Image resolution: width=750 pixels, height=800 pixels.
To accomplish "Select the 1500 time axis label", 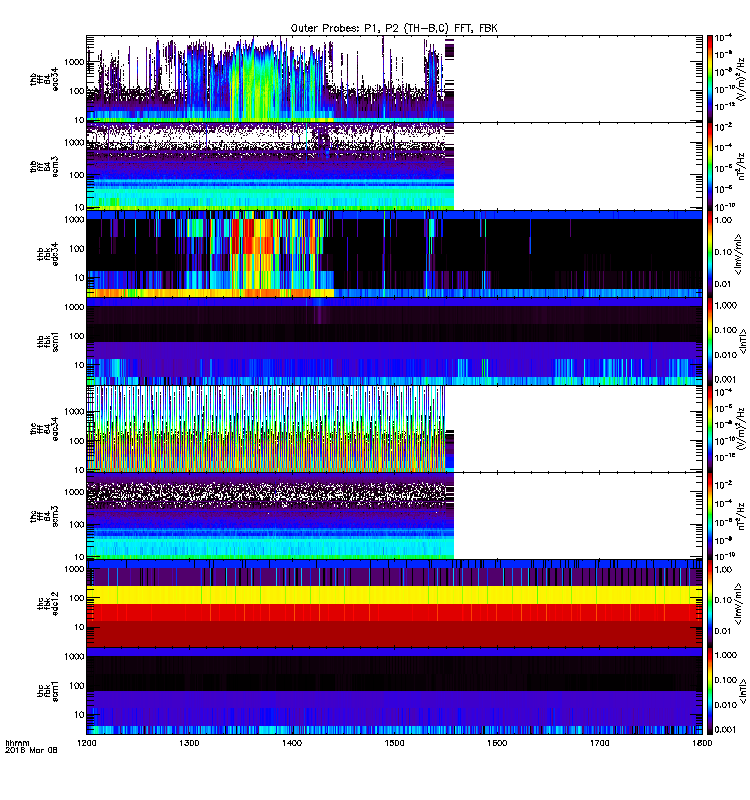I will point(394,743).
